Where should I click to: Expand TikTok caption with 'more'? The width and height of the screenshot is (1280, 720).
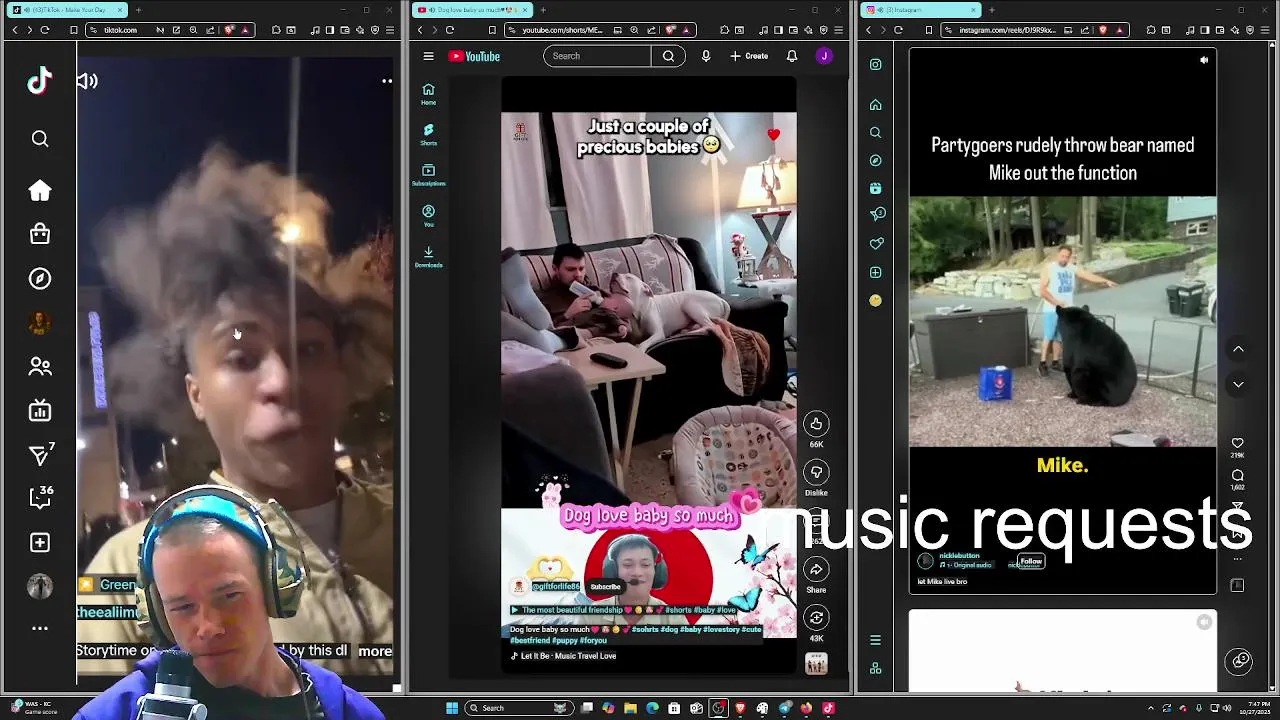pyautogui.click(x=375, y=651)
